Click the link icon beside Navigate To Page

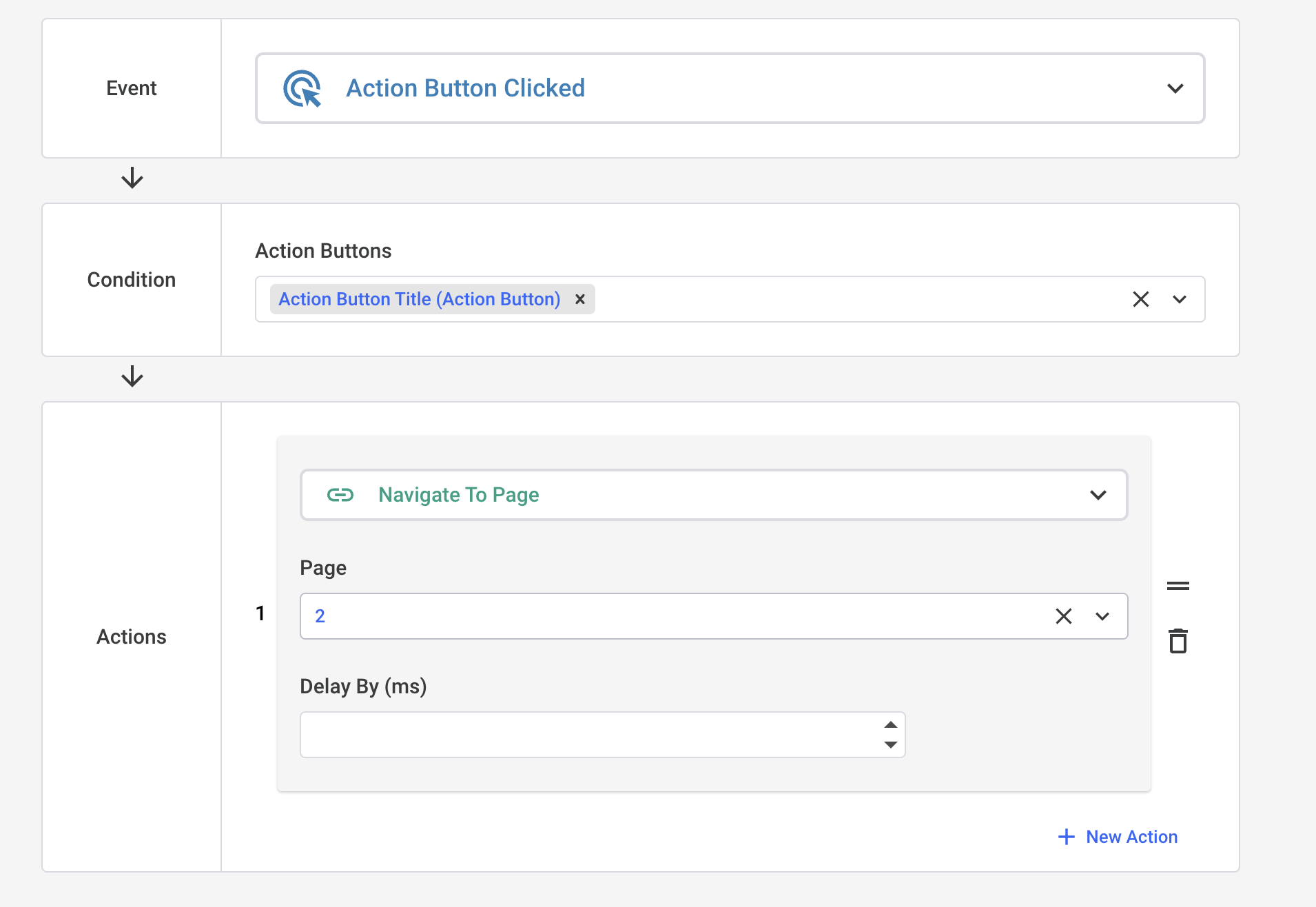pos(340,495)
